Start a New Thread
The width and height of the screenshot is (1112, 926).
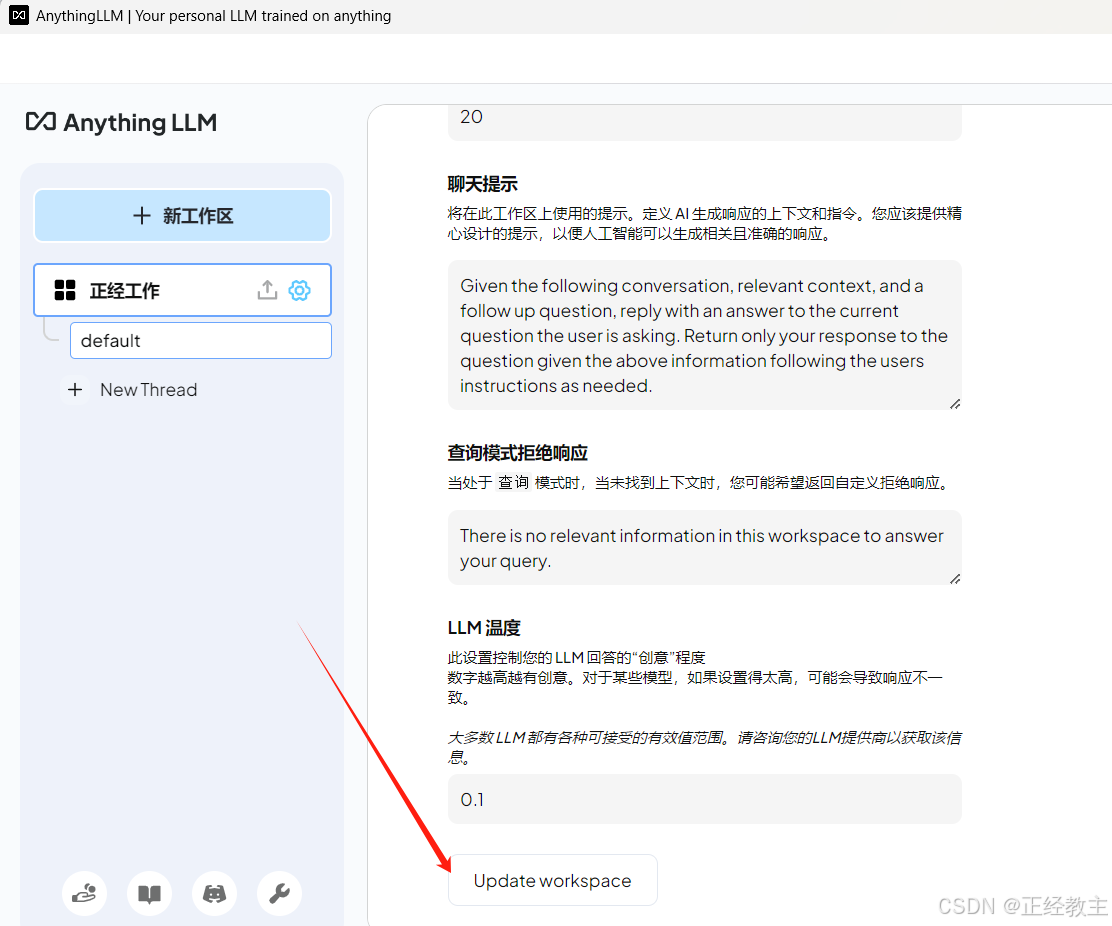pyautogui.click(x=148, y=390)
